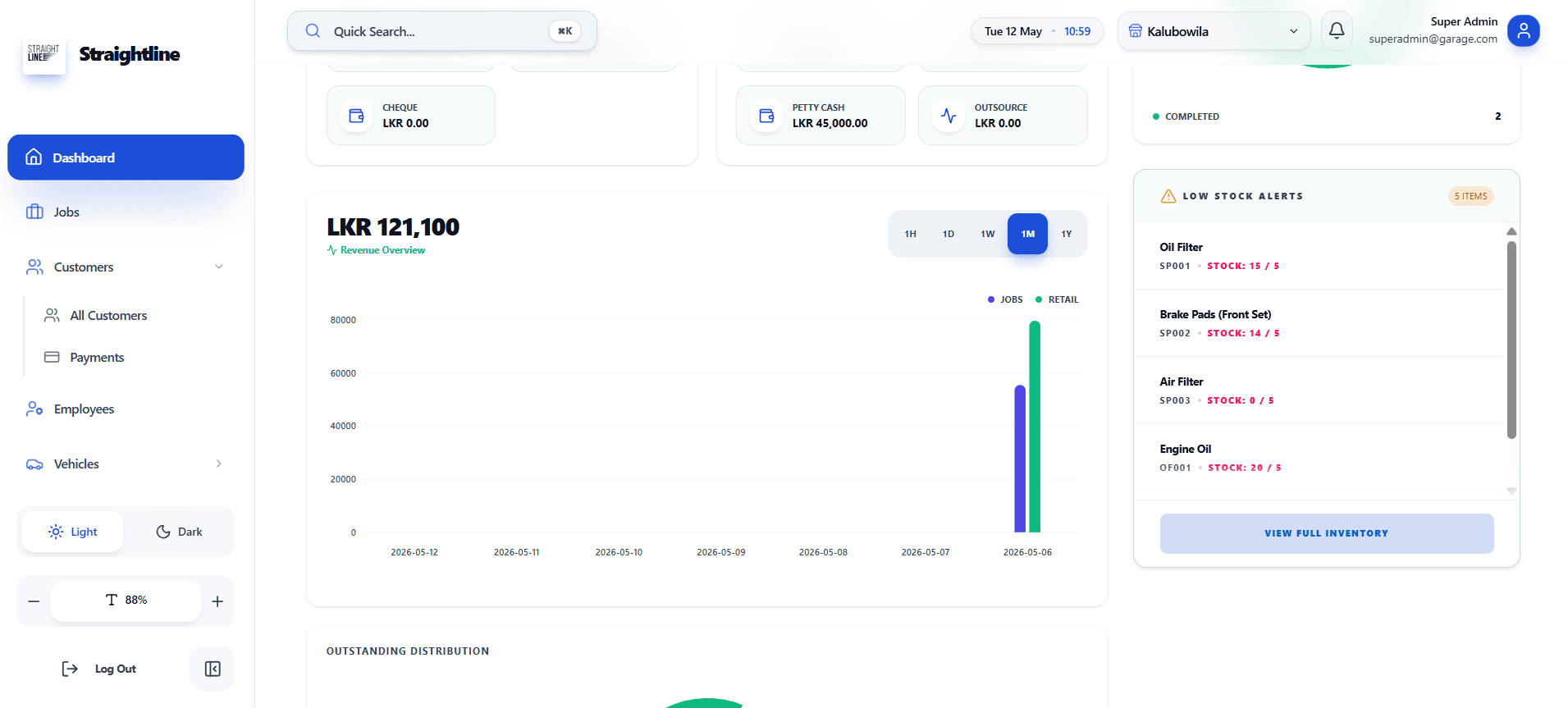Click the Payments card icon
Viewport: 1568px width, 708px height.
[52, 357]
